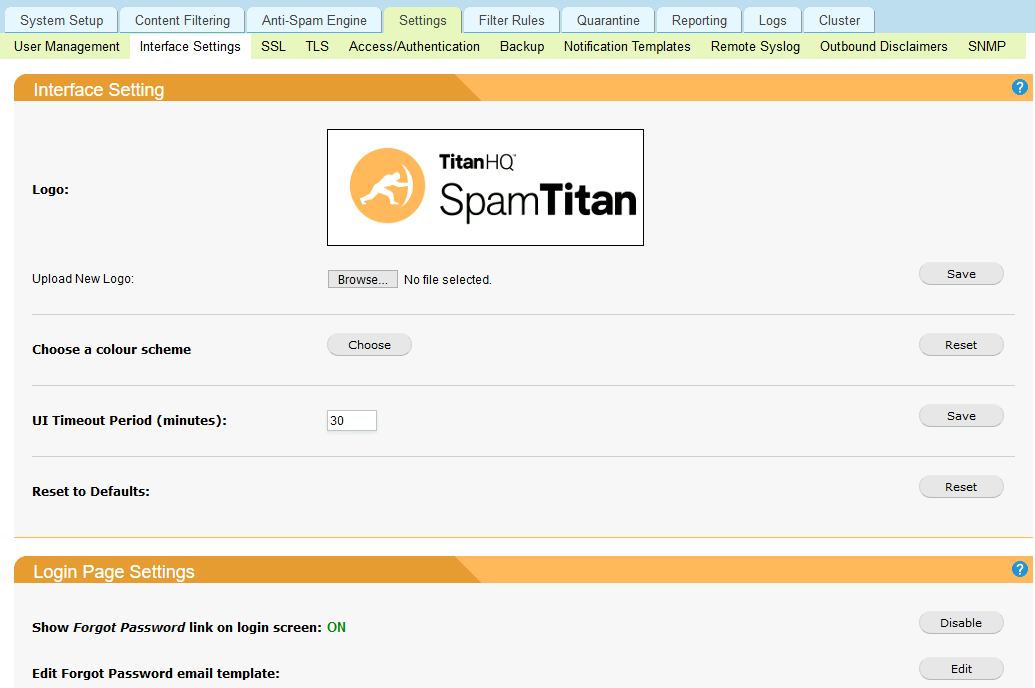Choose a colour scheme

(369, 345)
